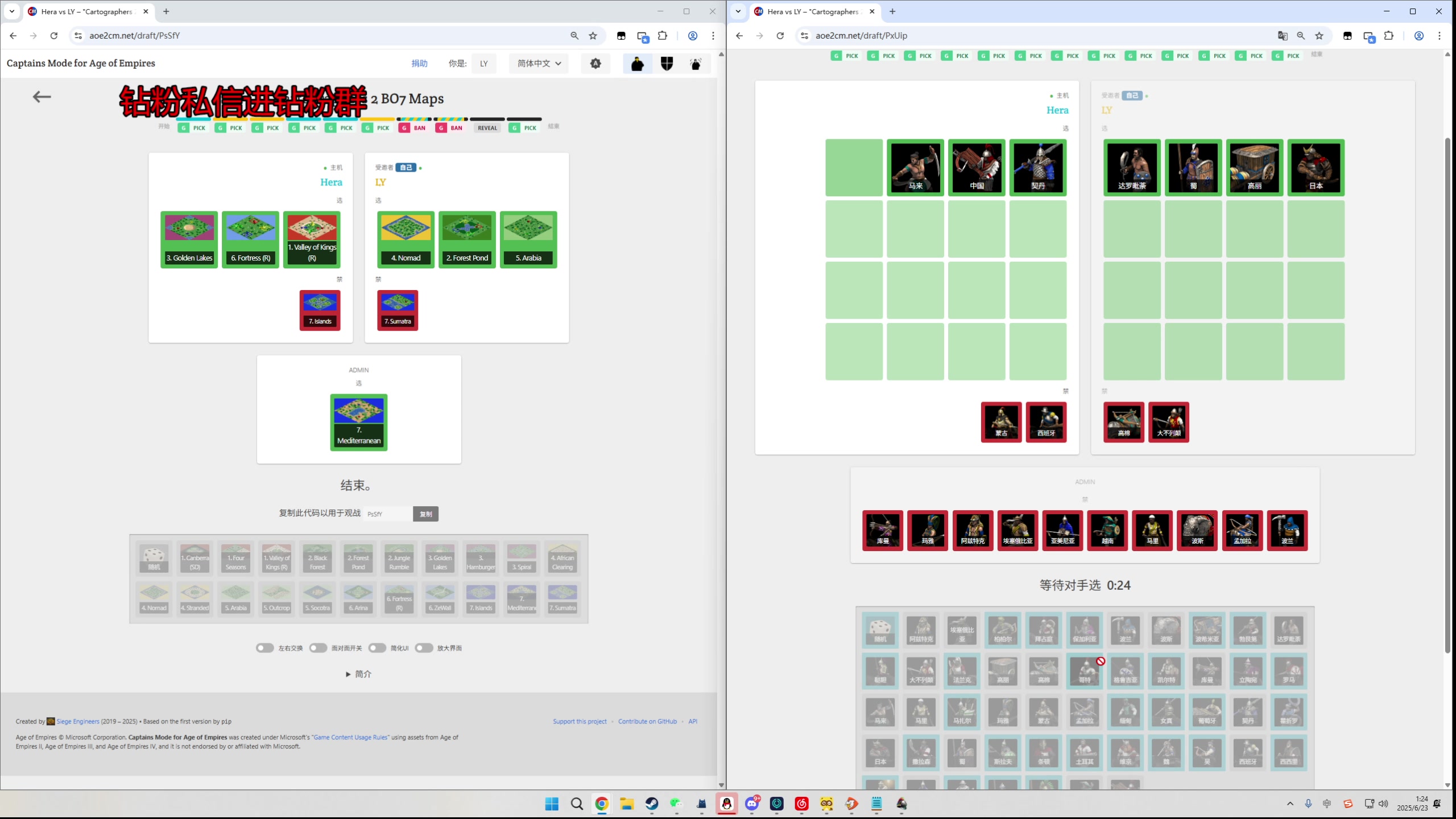Image resolution: width=1456 pixels, height=819 pixels.
Task: Click 契丹 civilization pick under Hera
Action: point(1038,167)
